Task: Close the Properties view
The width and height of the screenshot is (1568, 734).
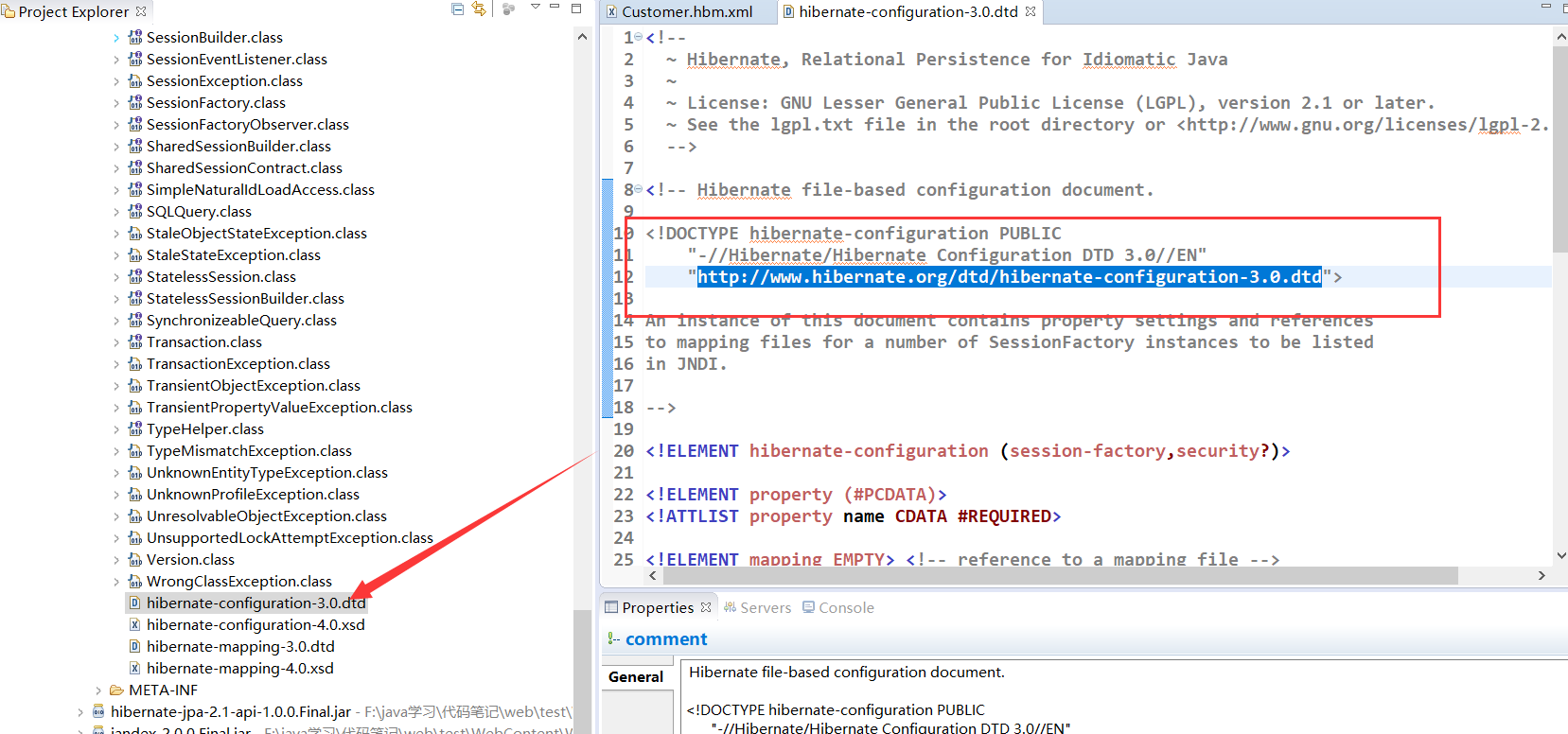Action: pos(706,607)
